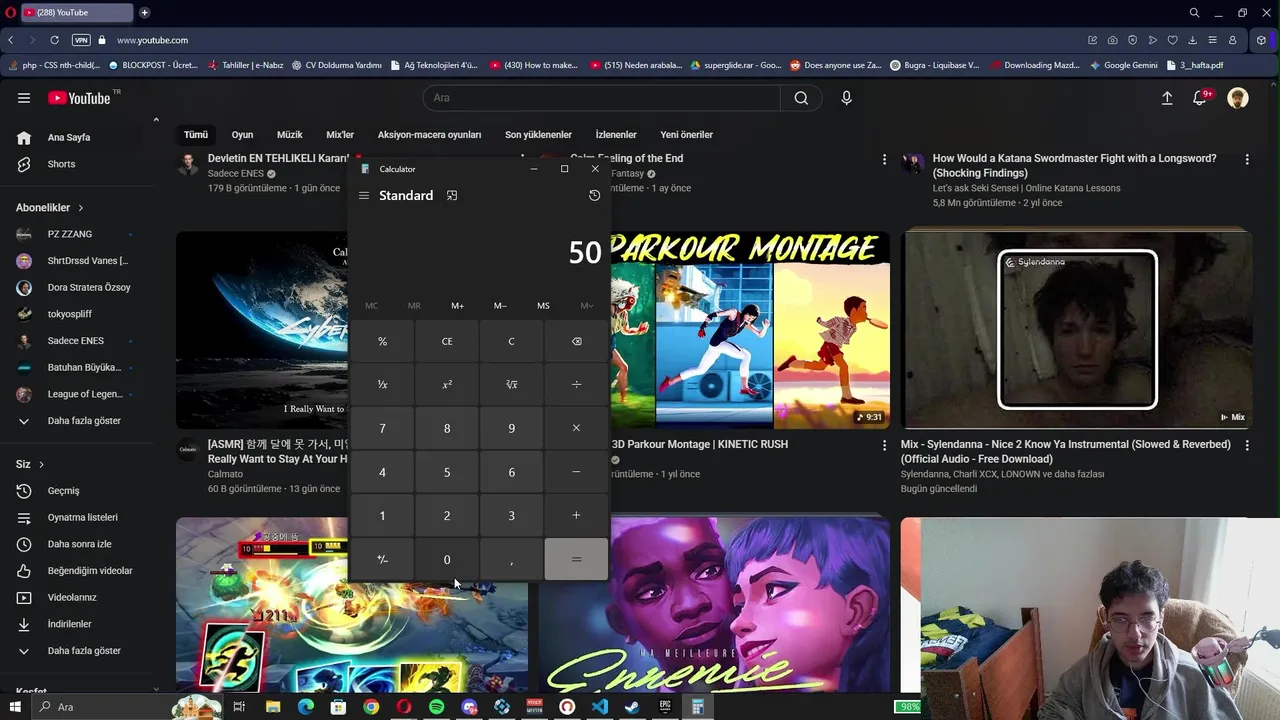This screenshot has width=1280, height=720.
Task: Select the Tümü filter chip
Action: coord(196,135)
